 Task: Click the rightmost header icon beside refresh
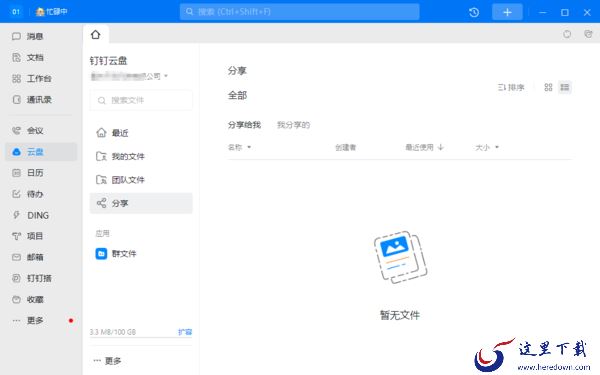(x=589, y=34)
